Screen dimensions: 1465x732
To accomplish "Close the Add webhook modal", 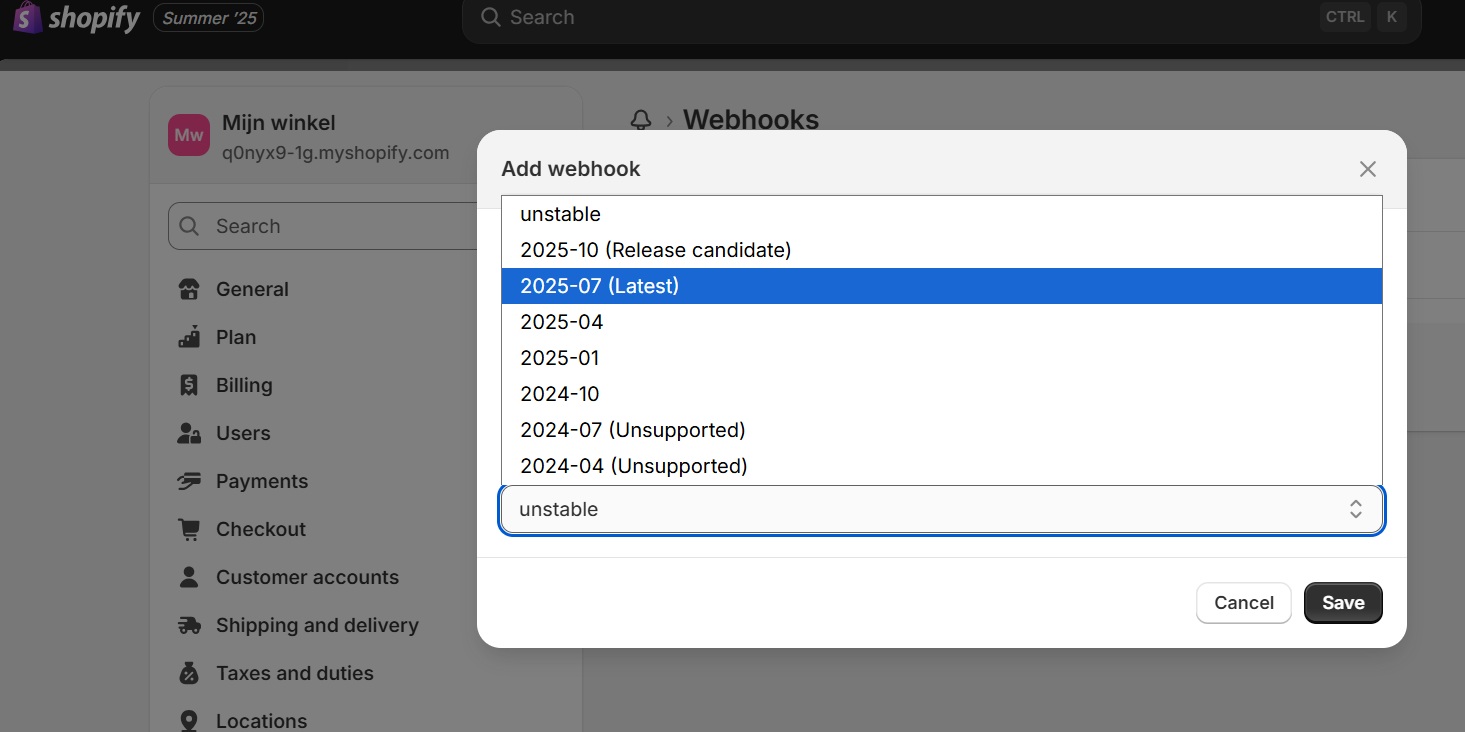I will point(1367,169).
